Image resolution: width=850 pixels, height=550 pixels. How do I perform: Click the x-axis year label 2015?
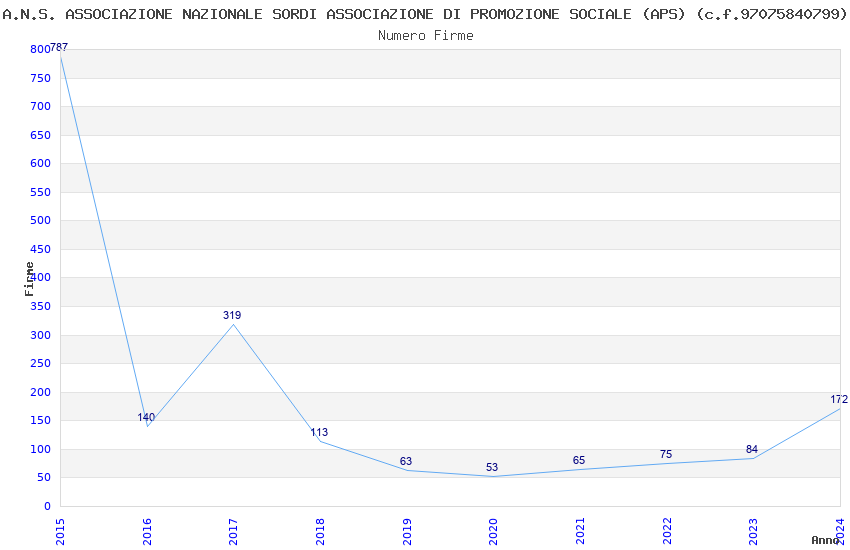coord(60,532)
